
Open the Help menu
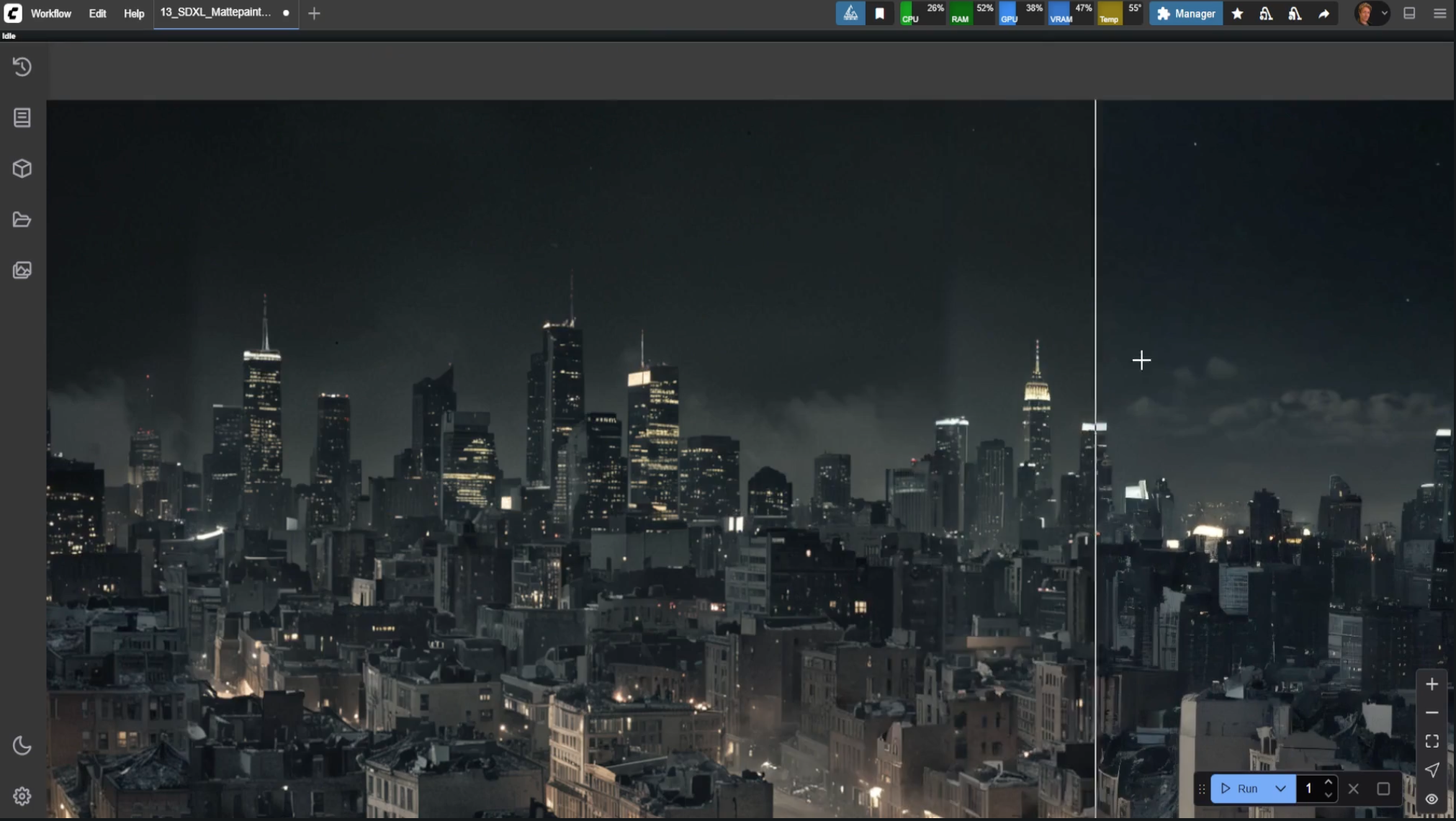tap(133, 13)
